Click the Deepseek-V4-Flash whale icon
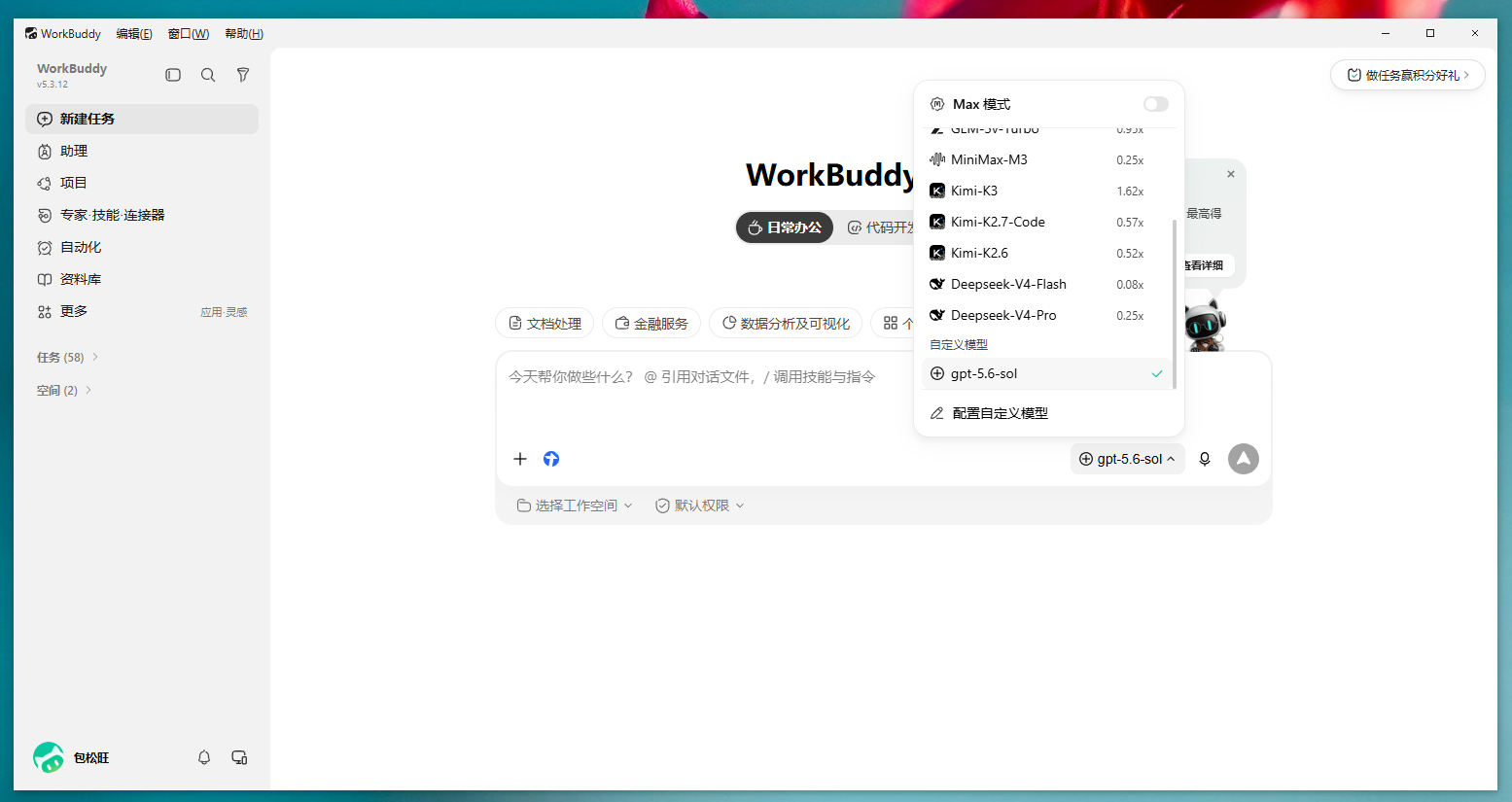The height and width of the screenshot is (802, 1512). click(937, 284)
